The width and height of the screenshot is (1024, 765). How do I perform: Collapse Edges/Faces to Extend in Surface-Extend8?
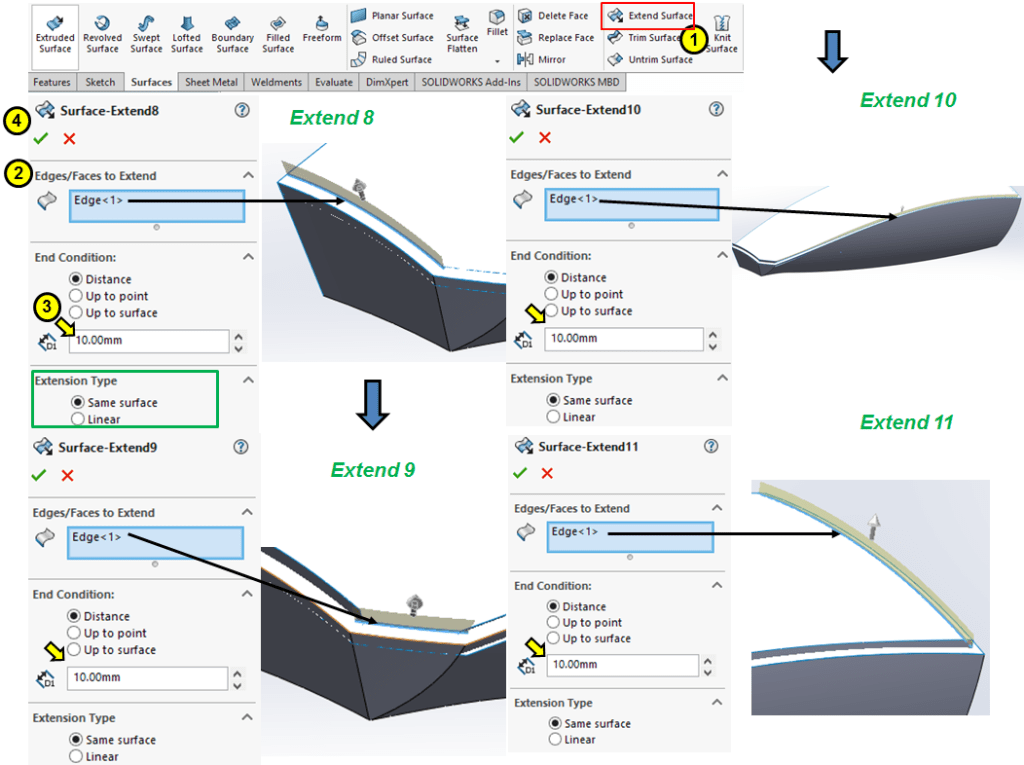pos(248,176)
